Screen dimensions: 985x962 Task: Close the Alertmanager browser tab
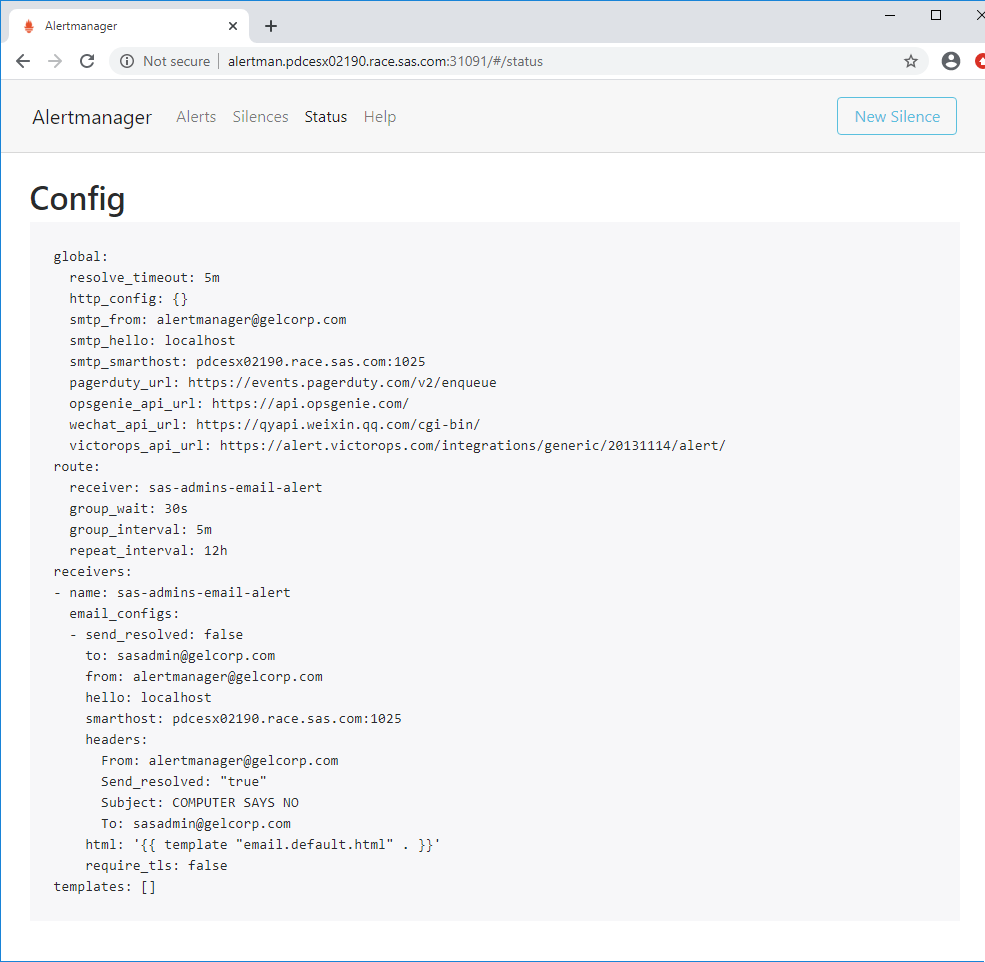[x=233, y=26]
